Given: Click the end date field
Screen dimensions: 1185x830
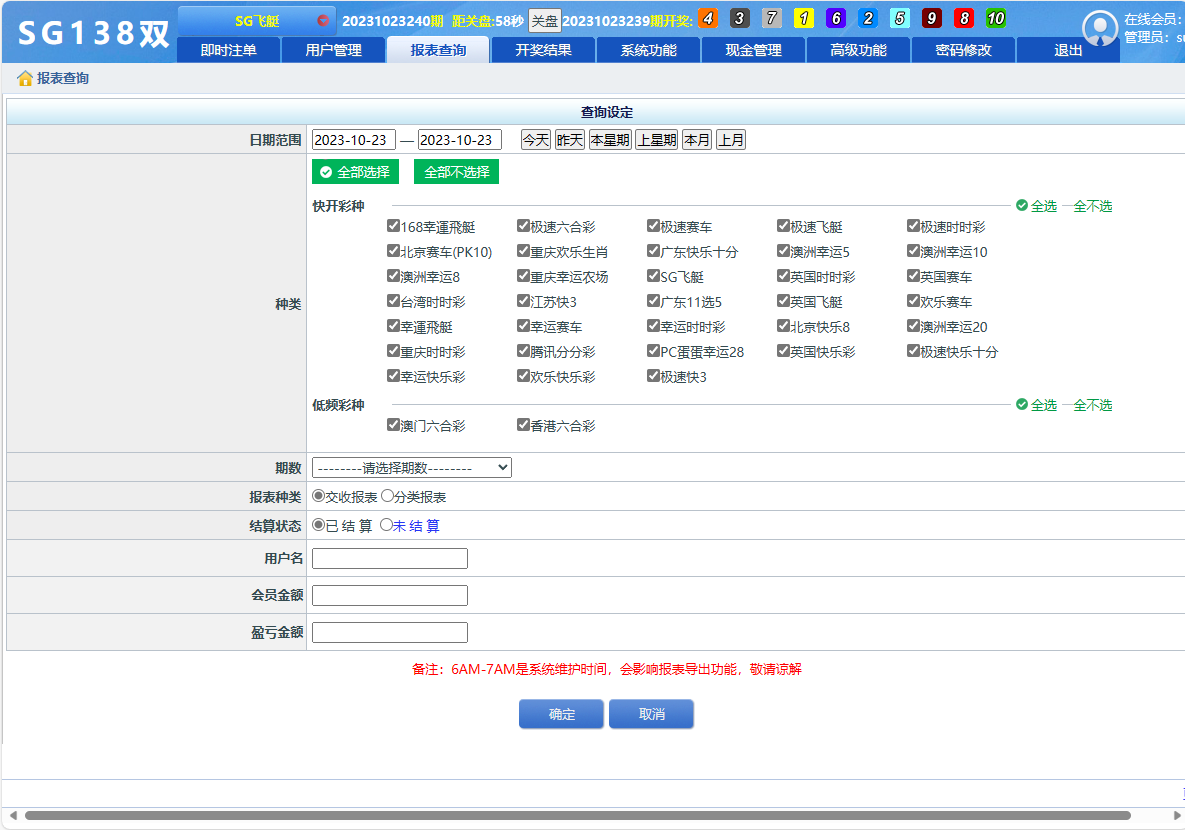Looking at the screenshot, I should 459,140.
